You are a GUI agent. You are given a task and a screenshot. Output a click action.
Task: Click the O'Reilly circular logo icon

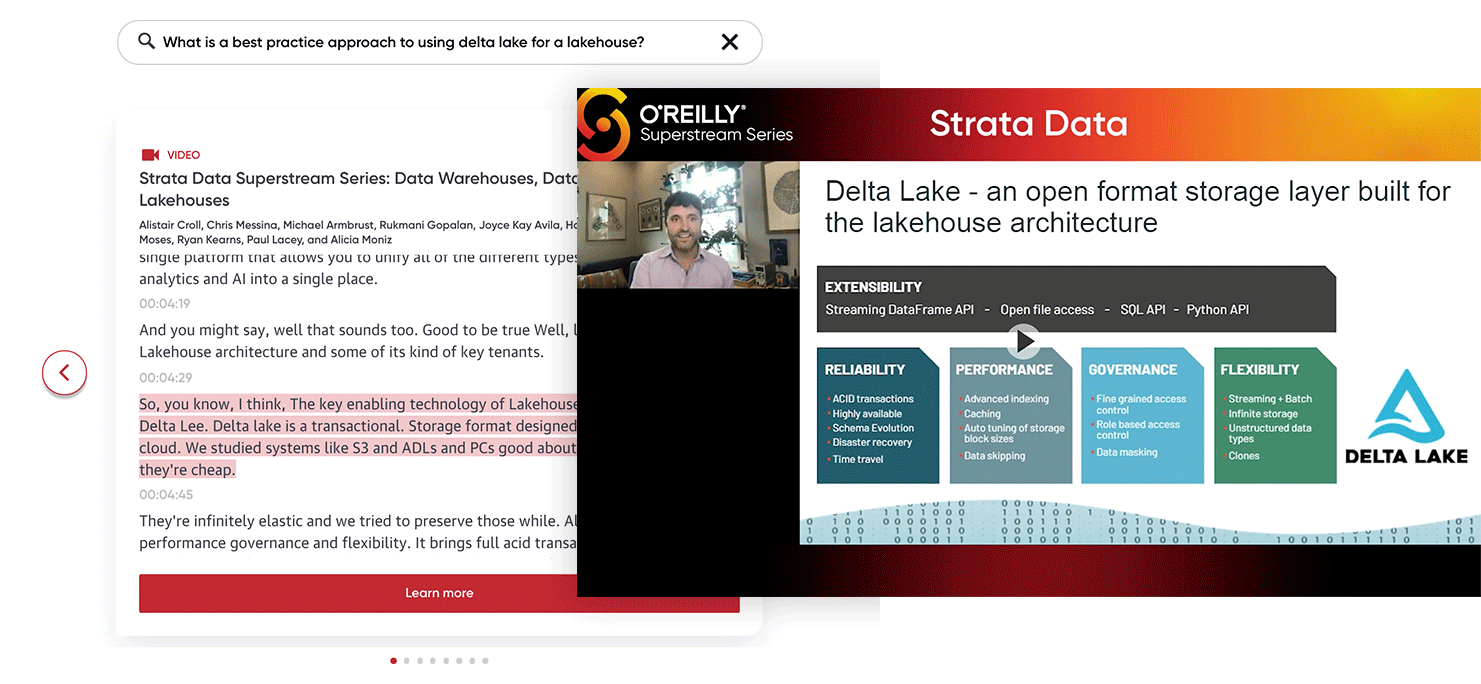603,124
